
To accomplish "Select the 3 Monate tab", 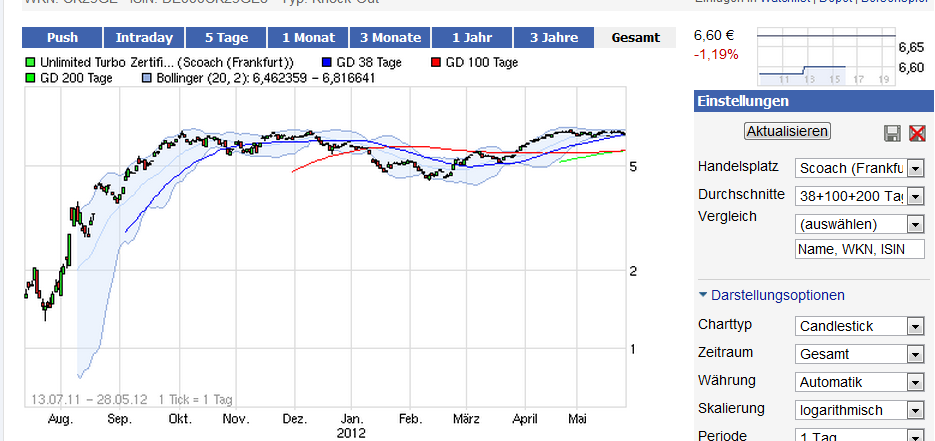I will point(390,38).
